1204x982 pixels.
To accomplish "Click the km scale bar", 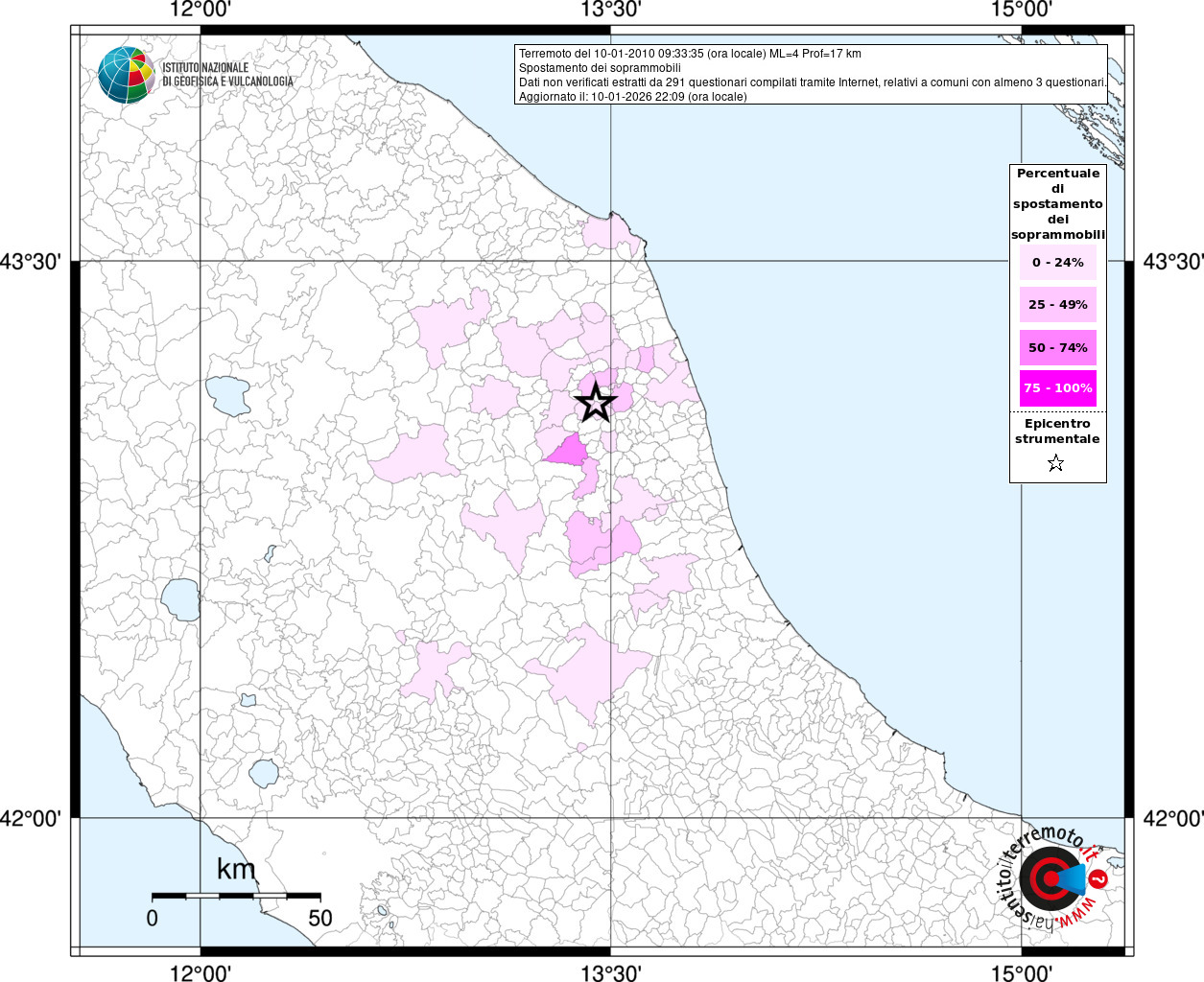I will pyautogui.click(x=236, y=896).
